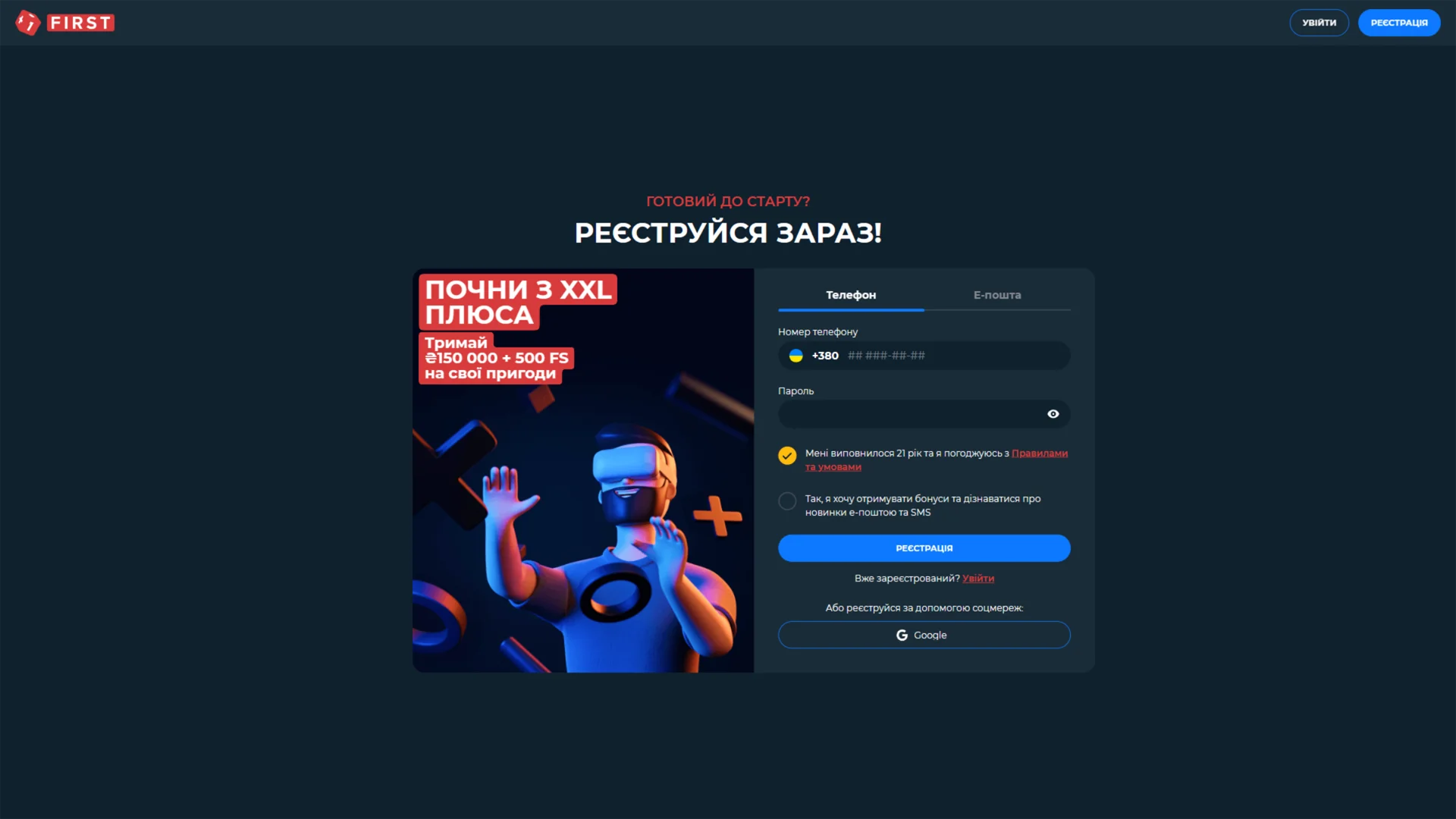Register using the Google button

pyautogui.click(x=924, y=635)
